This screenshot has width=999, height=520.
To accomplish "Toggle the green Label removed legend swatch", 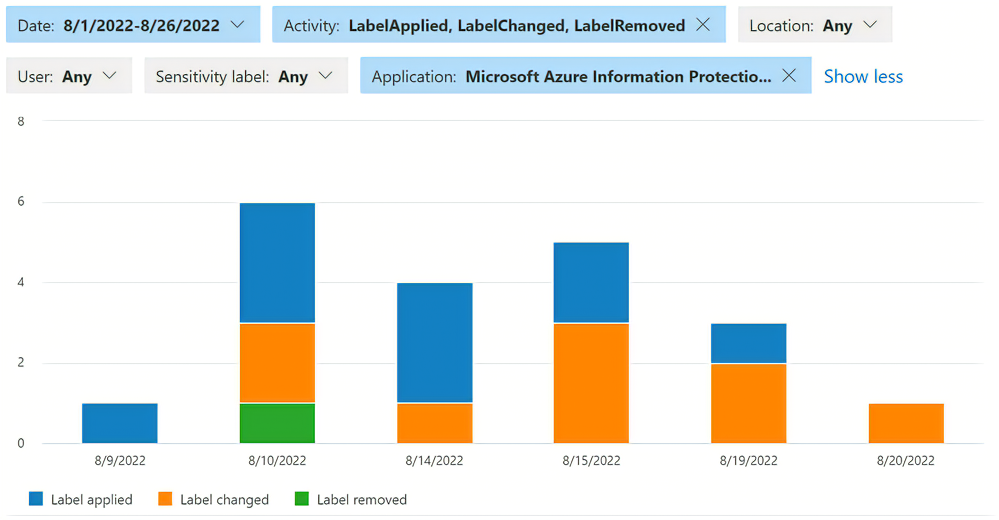I will pos(302,499).
